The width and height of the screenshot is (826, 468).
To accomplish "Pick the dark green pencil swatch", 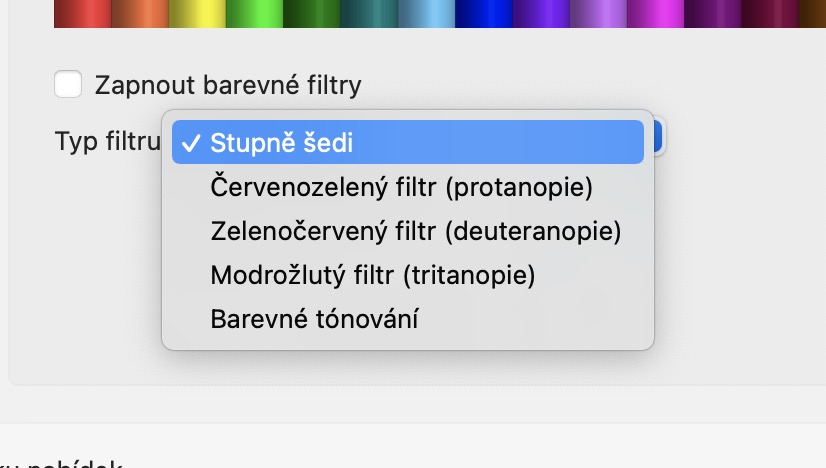I will pyautogui.click(x=311, y=13).
